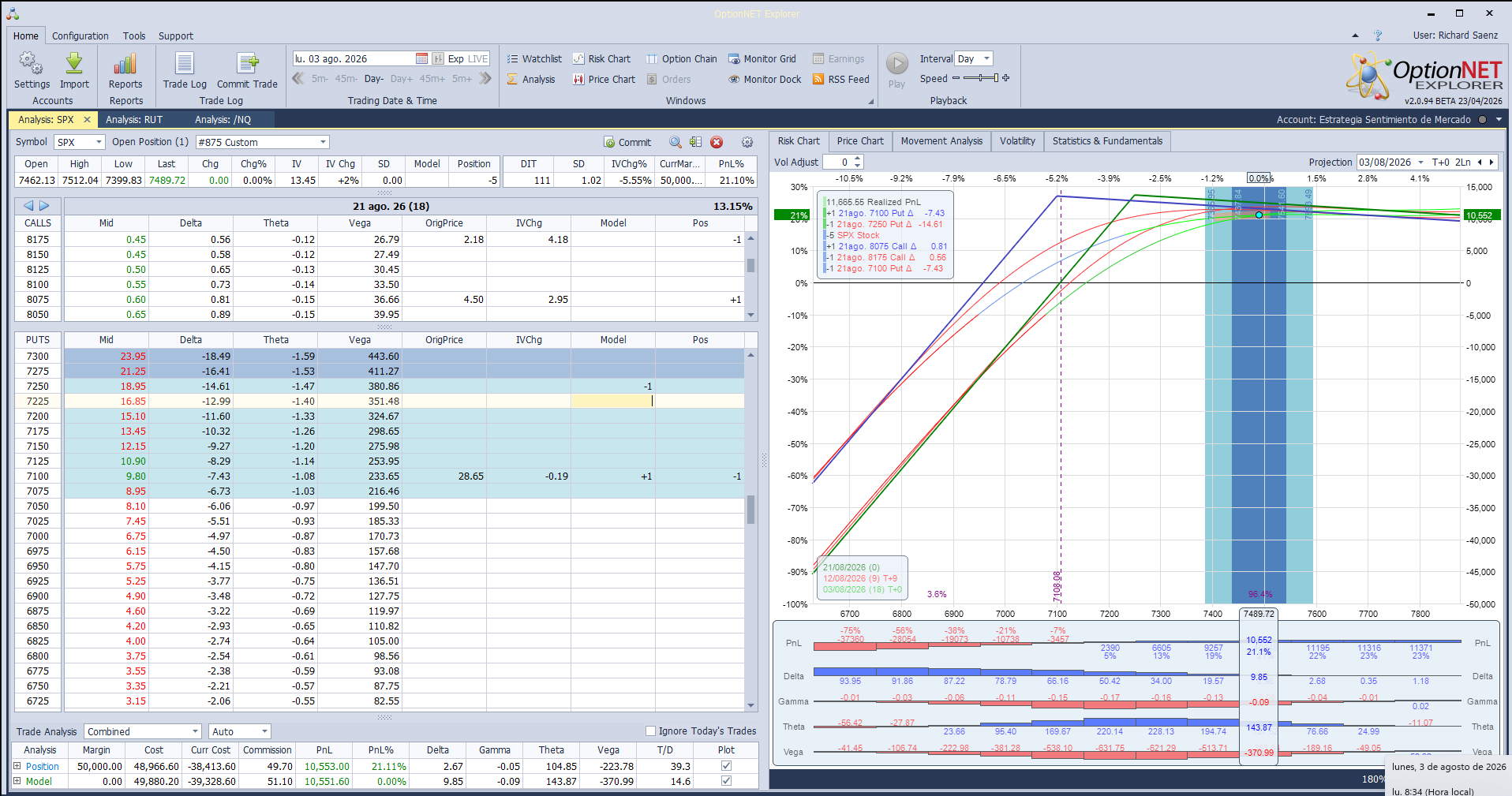This screenshot has height=796, width=1512.
Task: Increase playback speed with the plus icon
Action: point(1006,78)
